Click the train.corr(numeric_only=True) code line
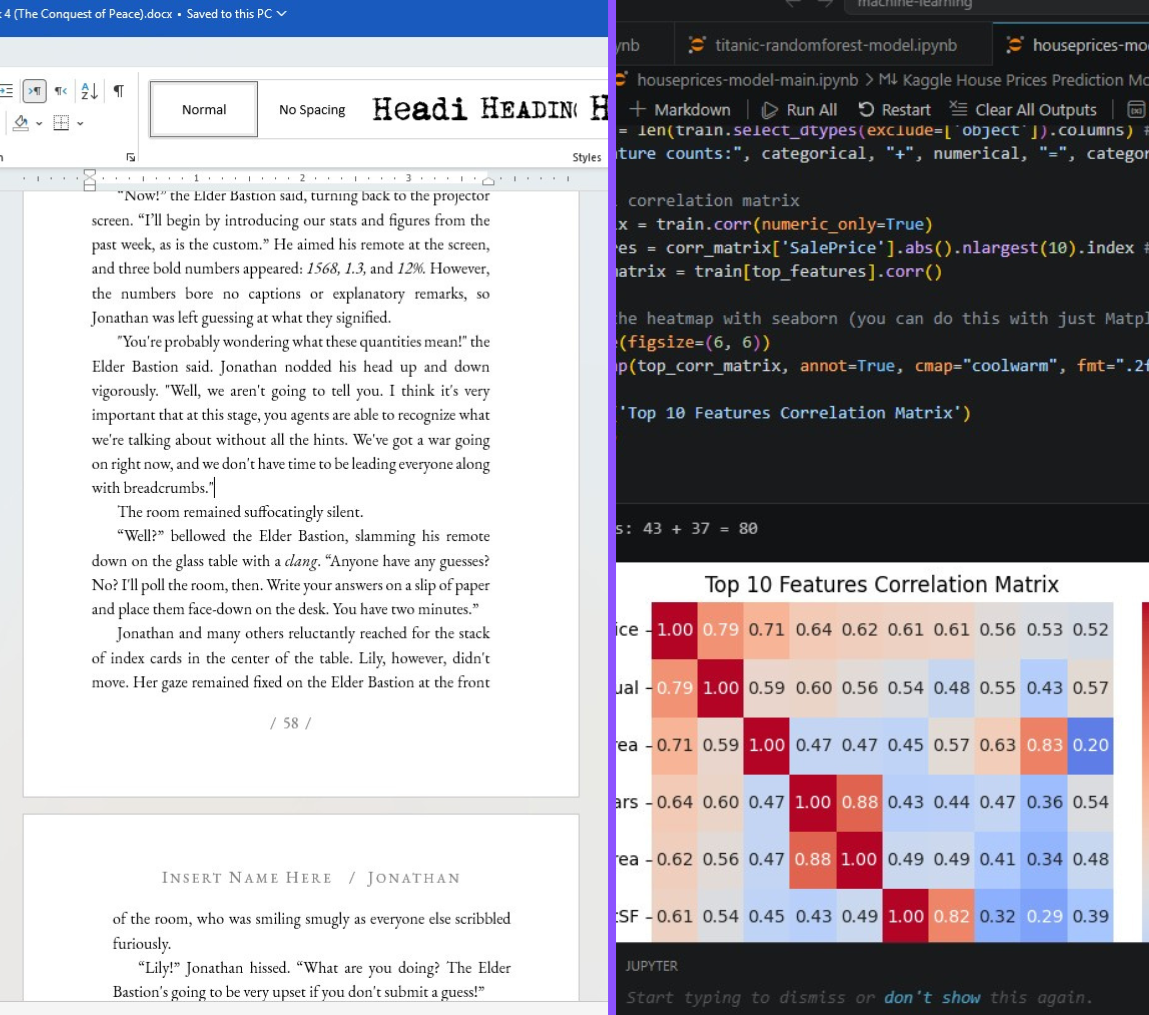Screen dimensions: 1149x1015 [775, 224]
